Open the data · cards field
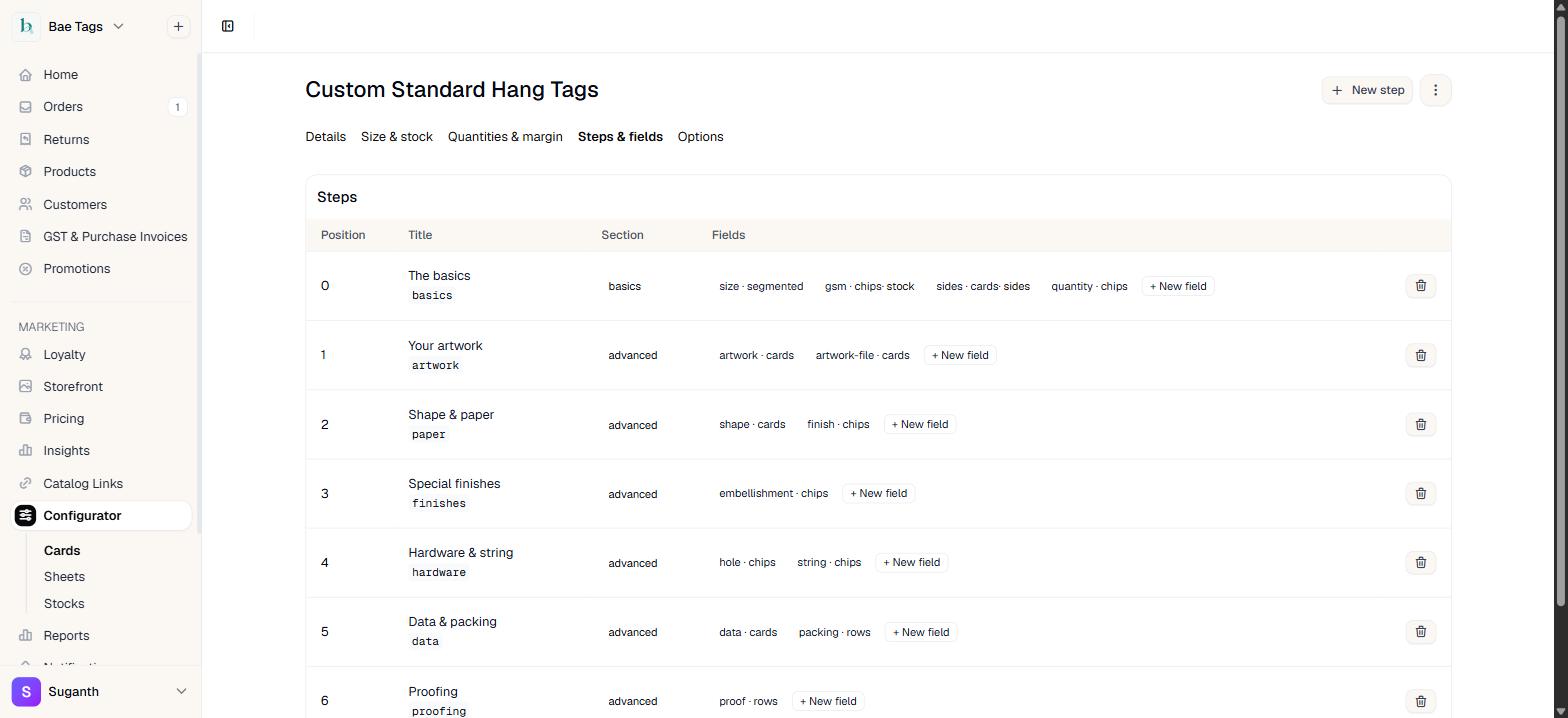The height and width of the screenshot is (718, 1568). pos(748,632)
